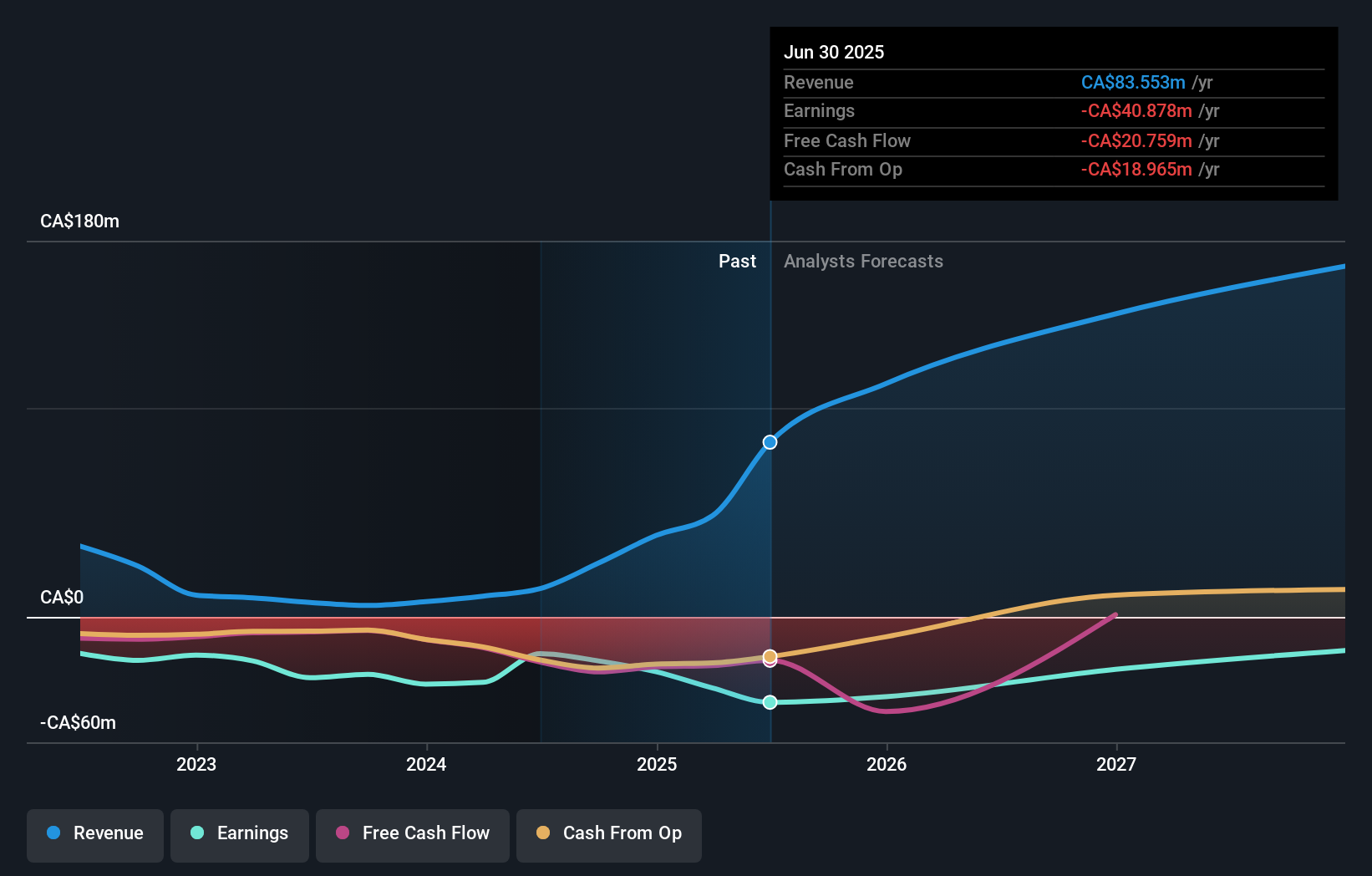1372x876 pixels.
Task: Select the blue Revenue marker on the chart
Action: click(769, 441)
